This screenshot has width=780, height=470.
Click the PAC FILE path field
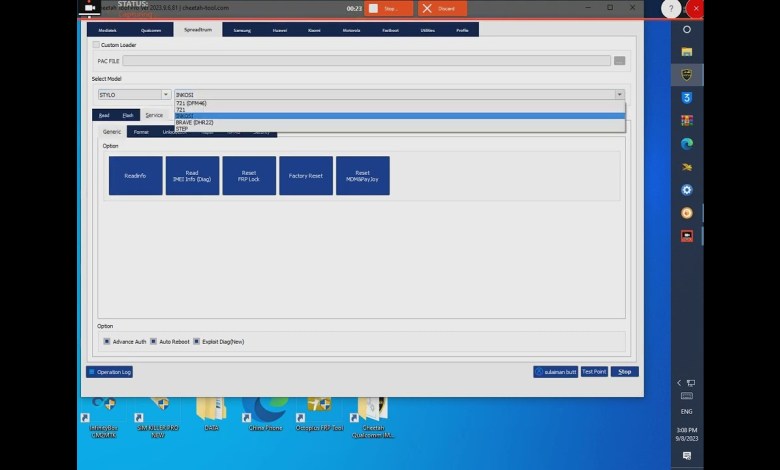pyautogui.click(x=366, y=61)
